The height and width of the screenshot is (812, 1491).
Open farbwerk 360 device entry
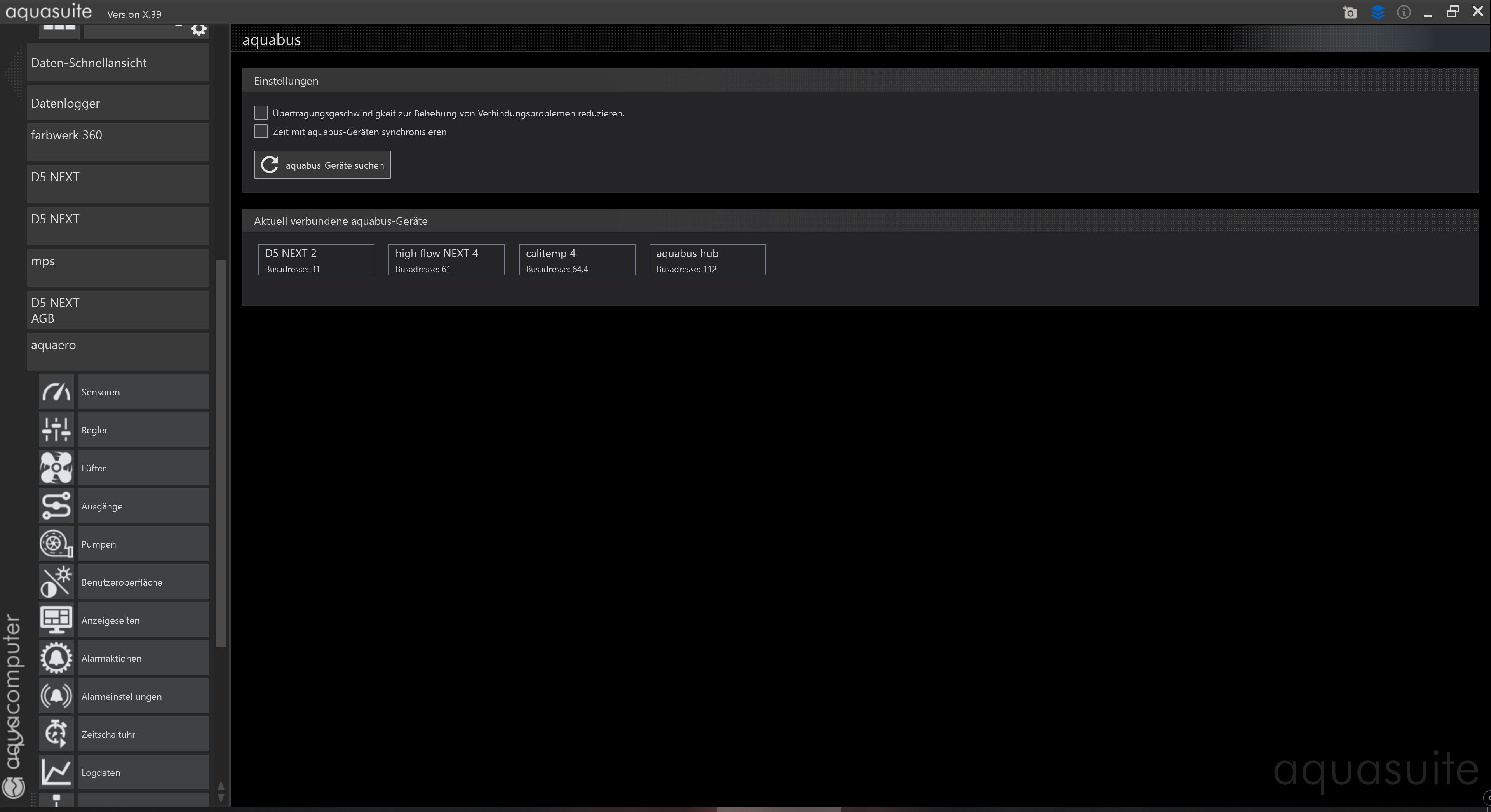point(118,143)
